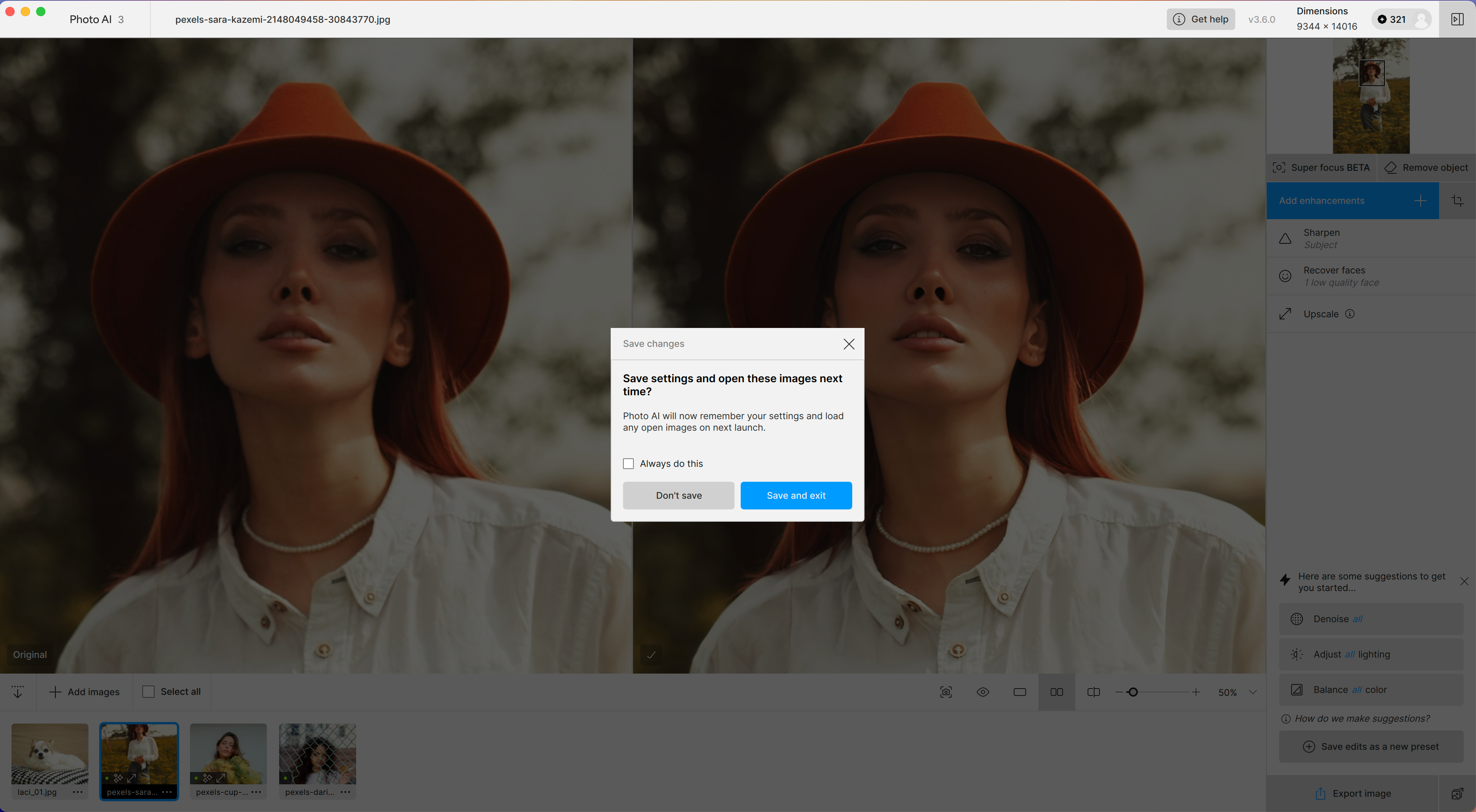Screen dimensions: 1476x812
Task: Click the zoom slider handle
Action: [x=1133, y=692]
